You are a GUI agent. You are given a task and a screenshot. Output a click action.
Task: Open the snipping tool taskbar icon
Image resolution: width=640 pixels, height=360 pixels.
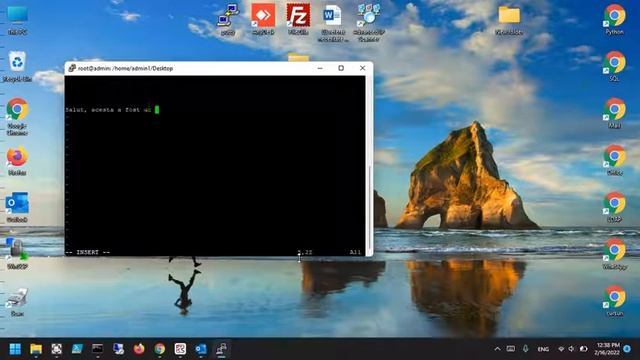pos(56,349)
